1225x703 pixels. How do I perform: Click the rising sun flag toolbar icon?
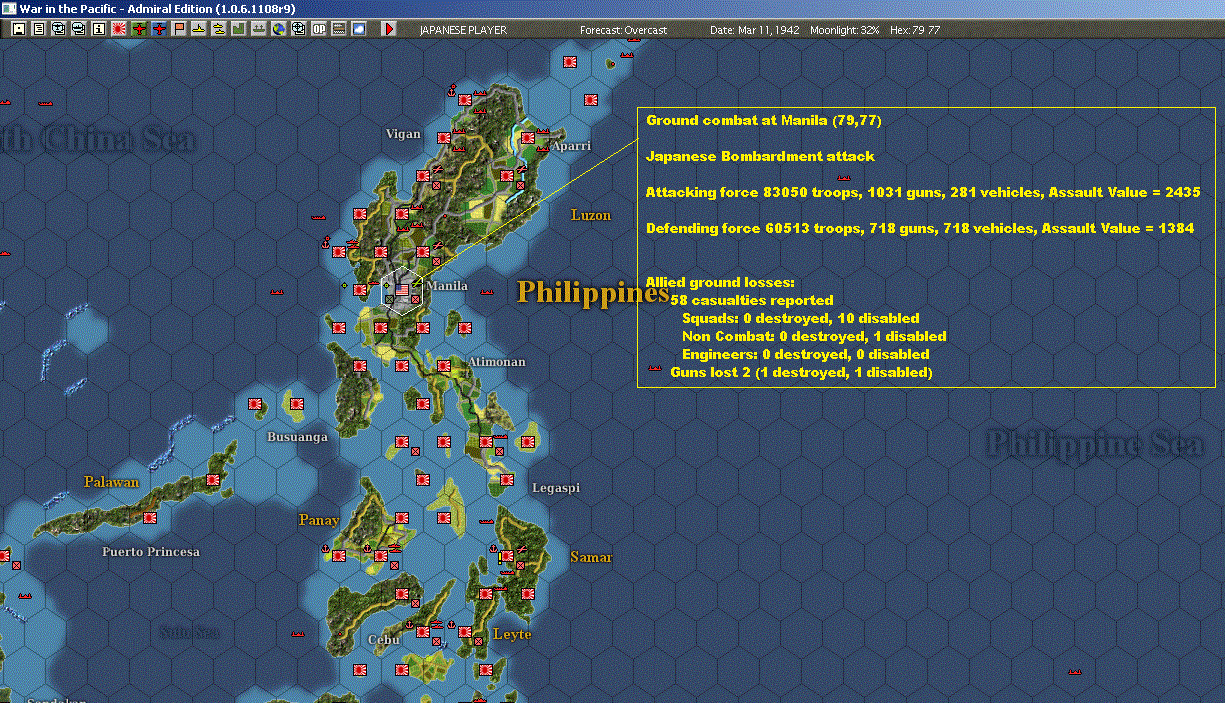point(118,29)
